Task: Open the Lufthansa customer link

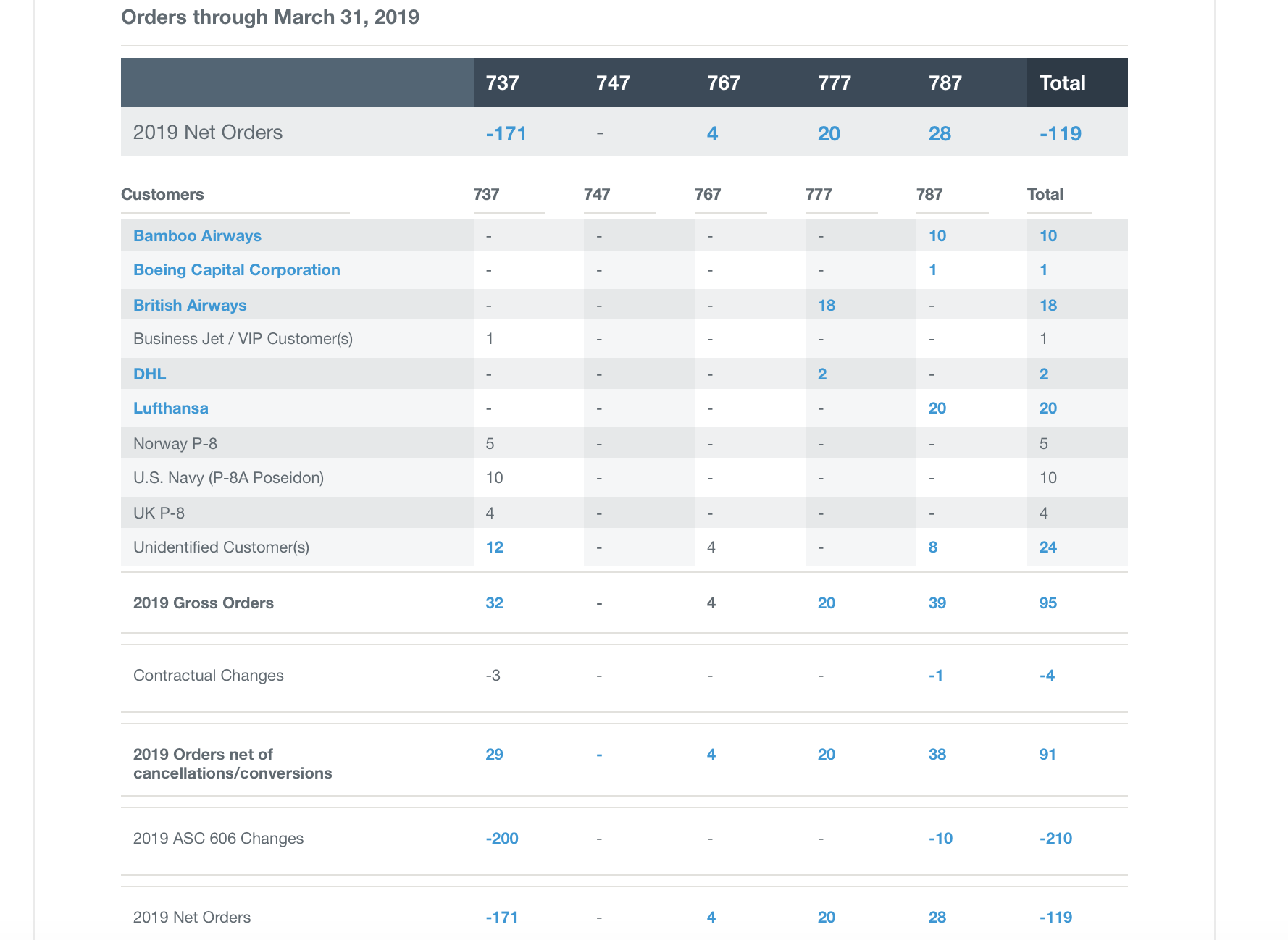Action: pos(170,408)
